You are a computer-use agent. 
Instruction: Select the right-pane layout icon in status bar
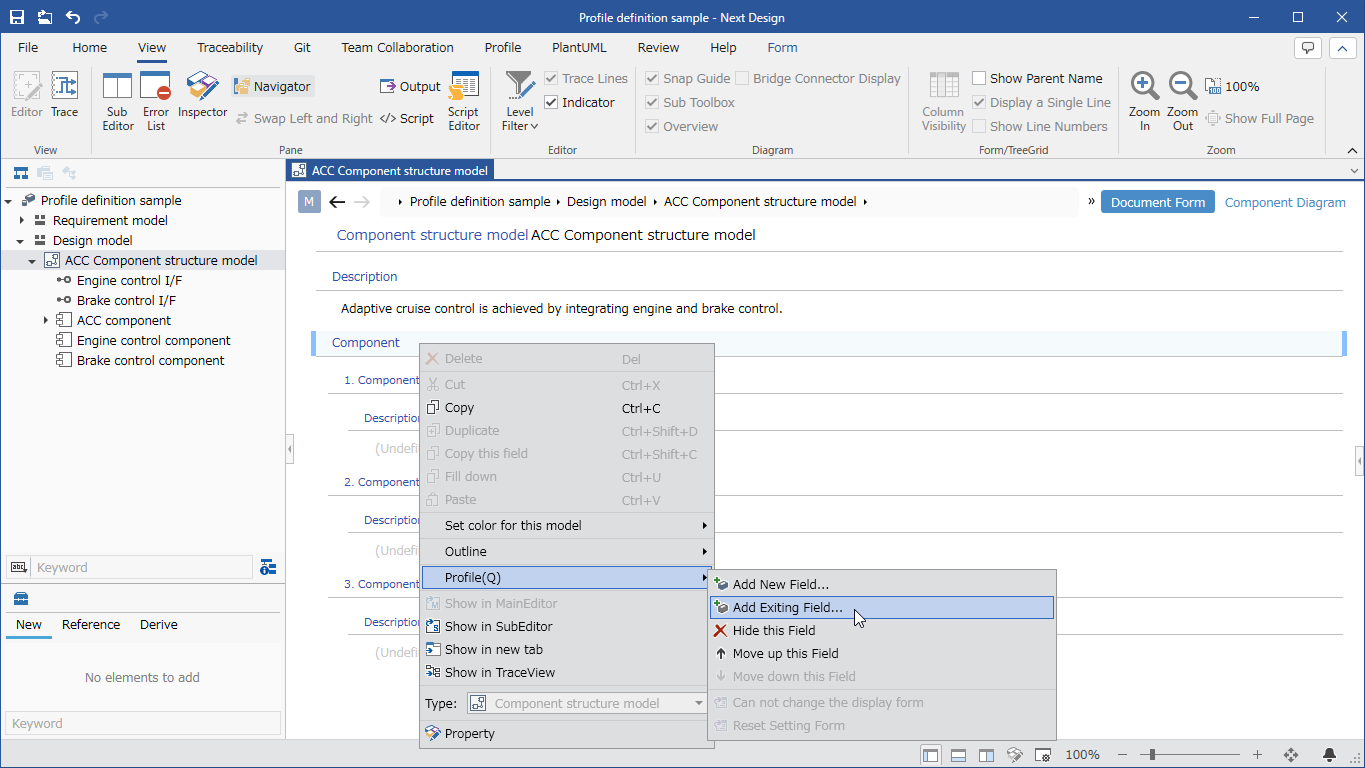point(986,755)
